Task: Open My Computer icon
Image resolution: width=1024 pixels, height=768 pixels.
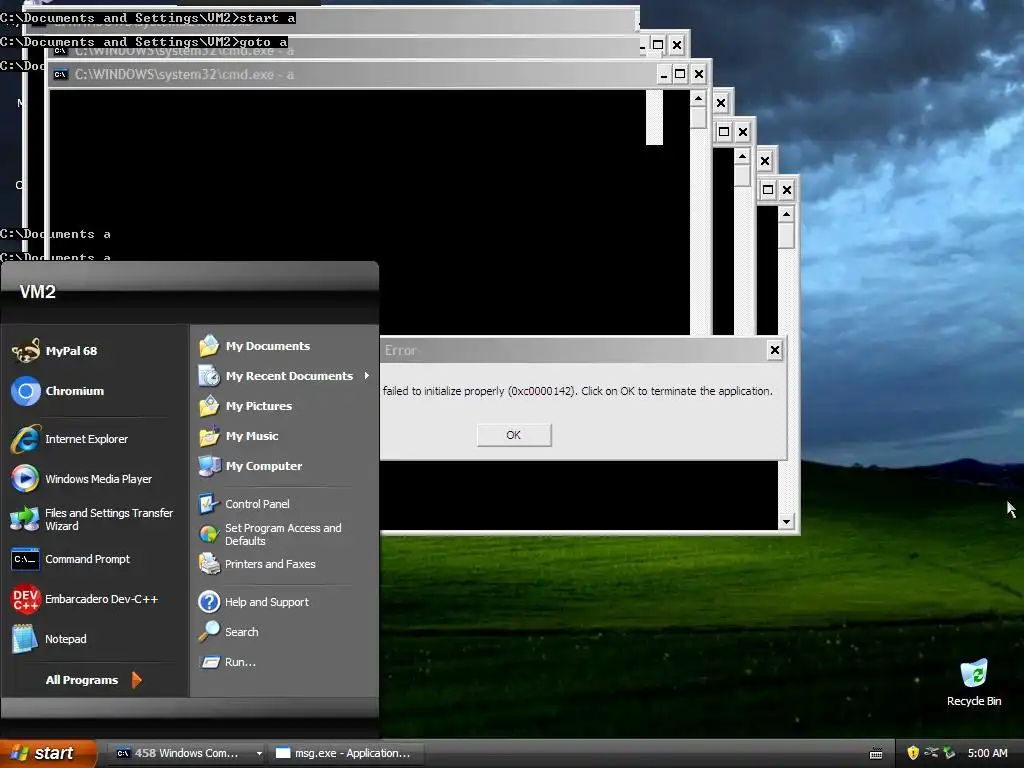Action: click(210, 466)
